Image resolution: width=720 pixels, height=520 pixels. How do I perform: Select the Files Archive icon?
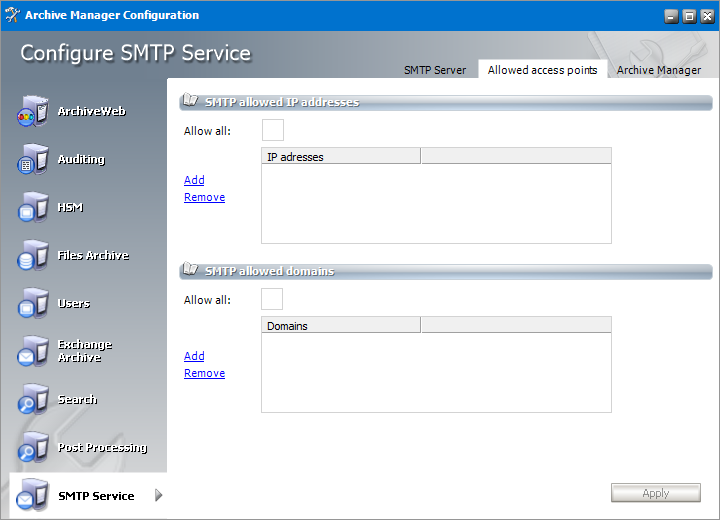pyautogui.click(x=33, y=255)
